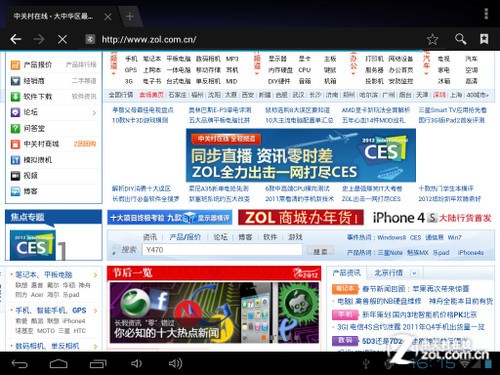The width and height of the screenshot is (500, 375).
Task: Select the 产品/报价 search tab
Action: [x=185, y=237]
